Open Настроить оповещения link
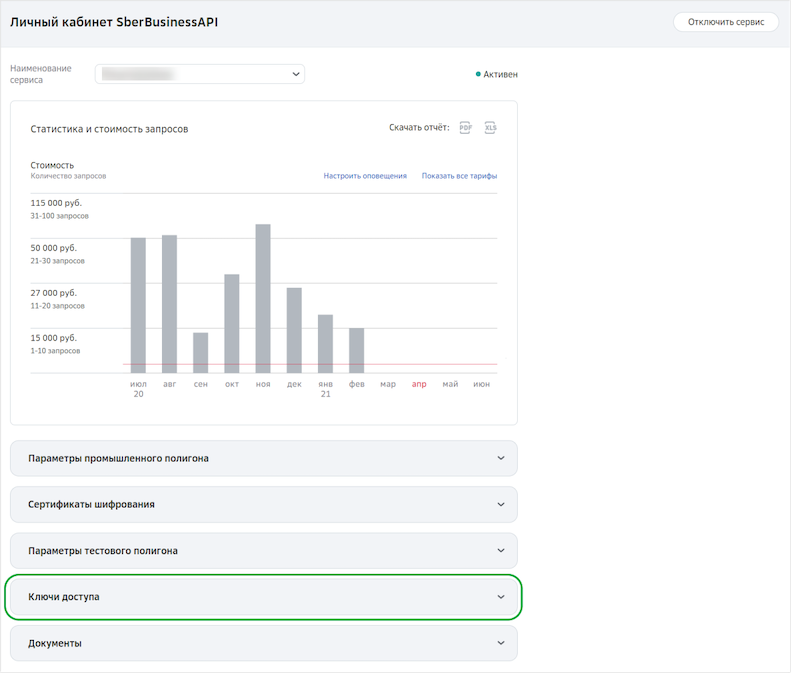This screenshot has height=673, width=791. click(x=365, y=176)
